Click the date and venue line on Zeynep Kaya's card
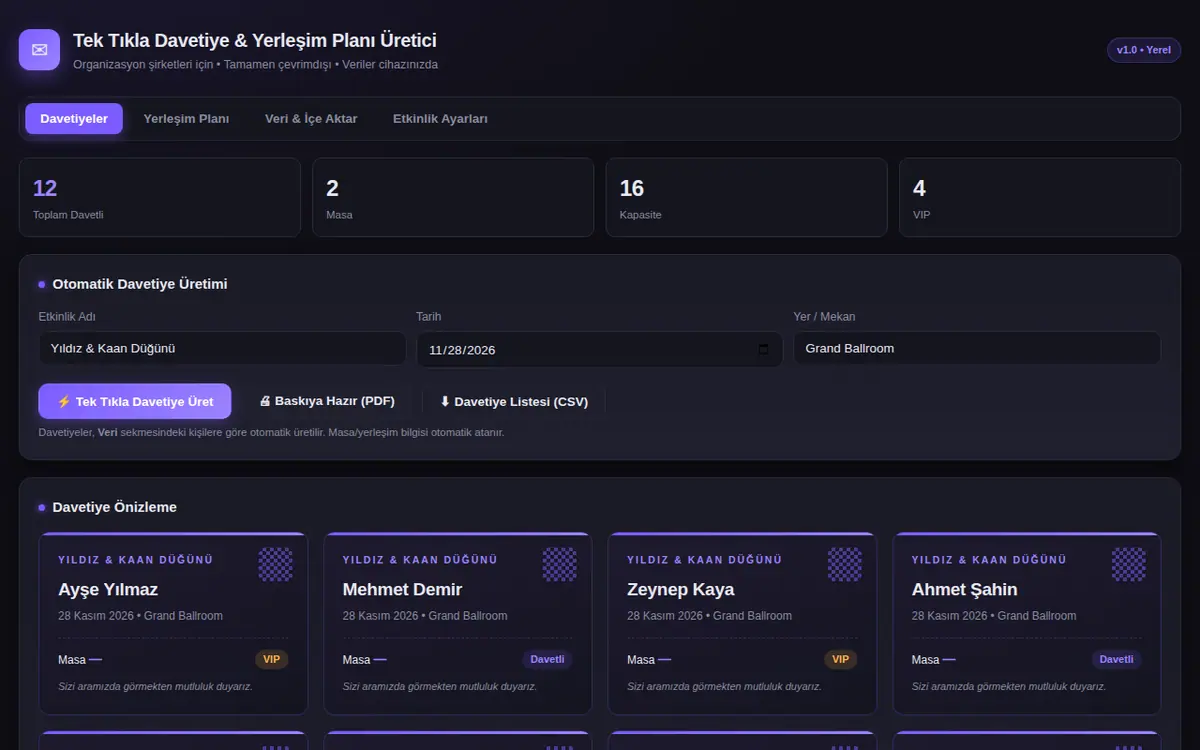 [709, 616]
